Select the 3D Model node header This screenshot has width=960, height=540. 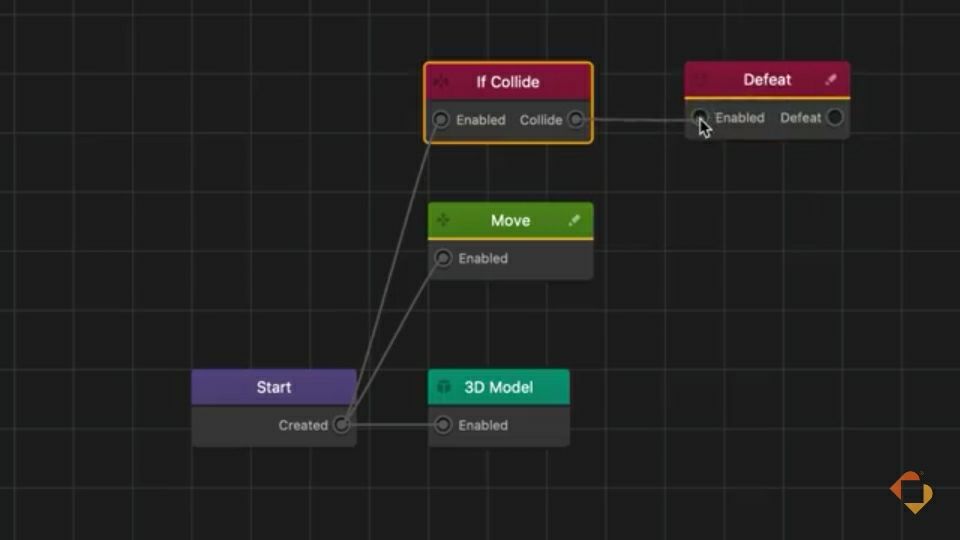click(x=499, y=387)
